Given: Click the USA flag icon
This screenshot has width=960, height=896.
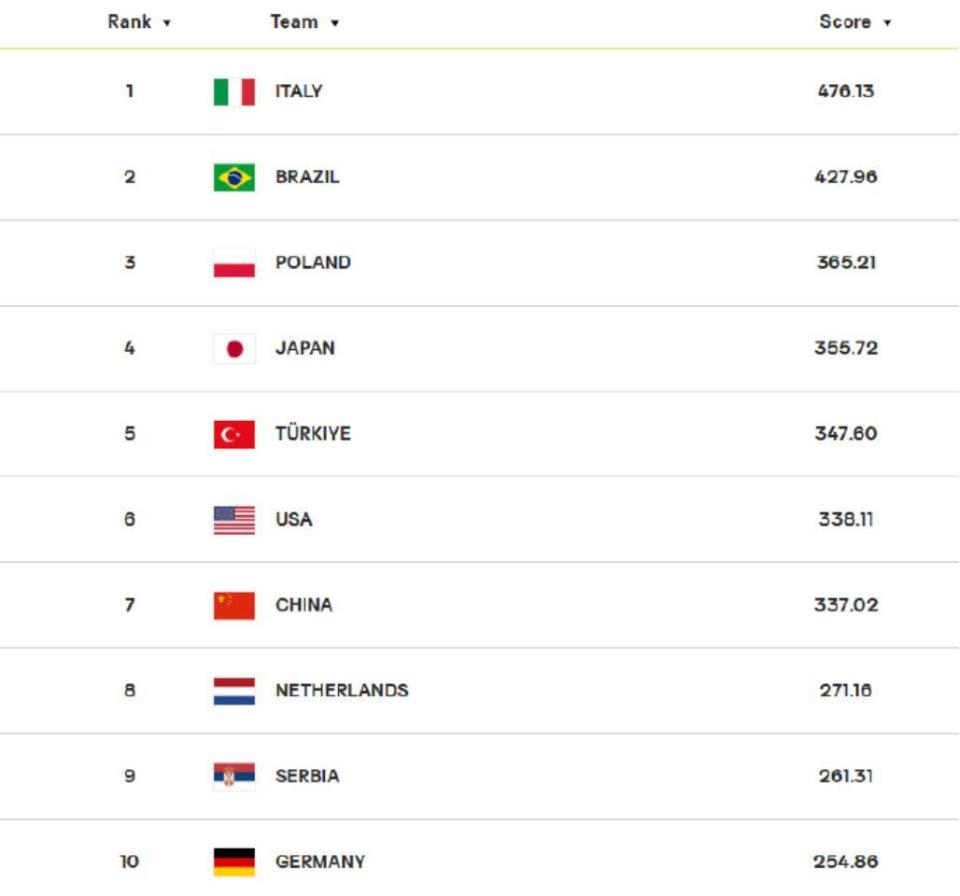Looking at the screenshot, I should (x=234, y=520).
